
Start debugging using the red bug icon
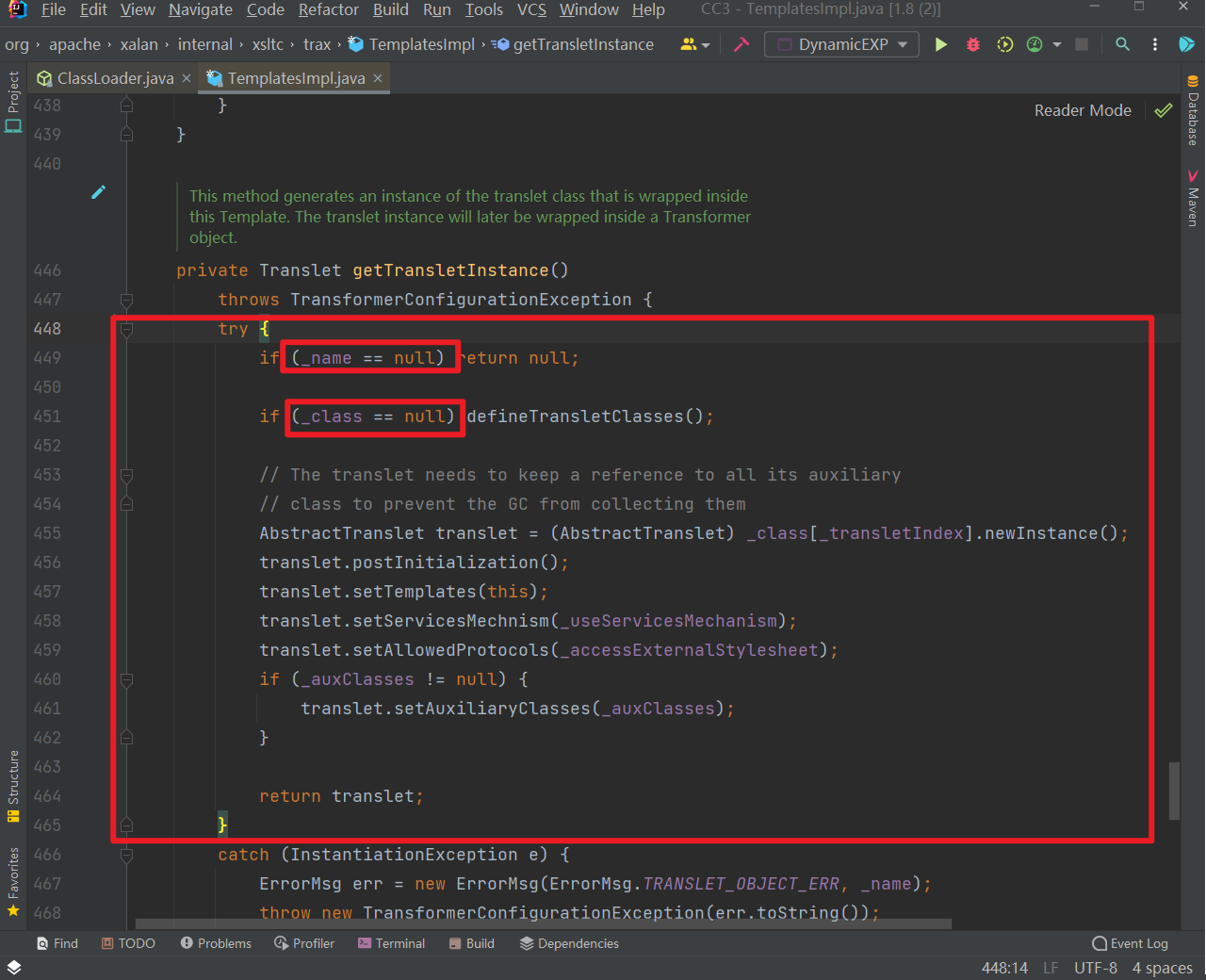point(972,43)
